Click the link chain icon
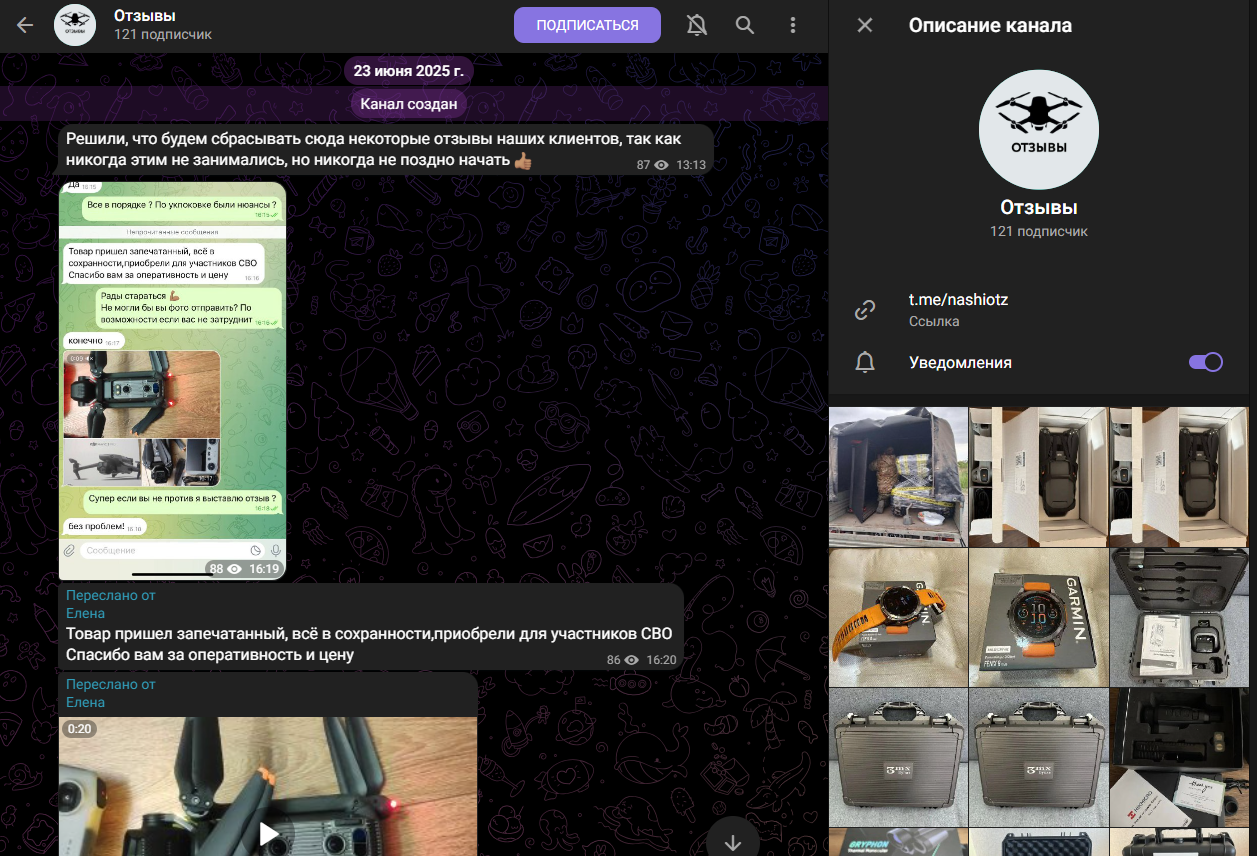Image resolution: width=1257 pixels, height=856 pixels. pyautogui.click(x=865, y=310)
